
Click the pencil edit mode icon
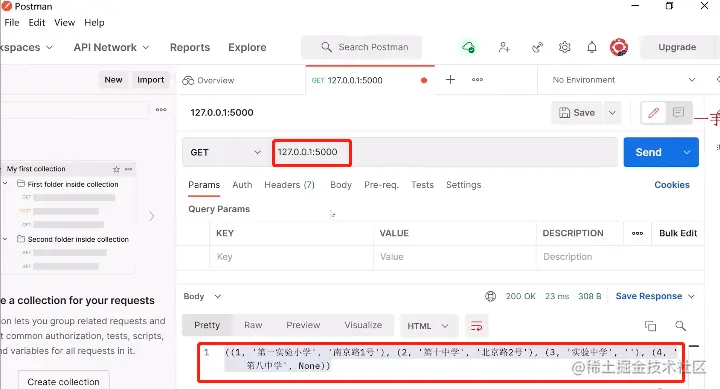point(653,113)
